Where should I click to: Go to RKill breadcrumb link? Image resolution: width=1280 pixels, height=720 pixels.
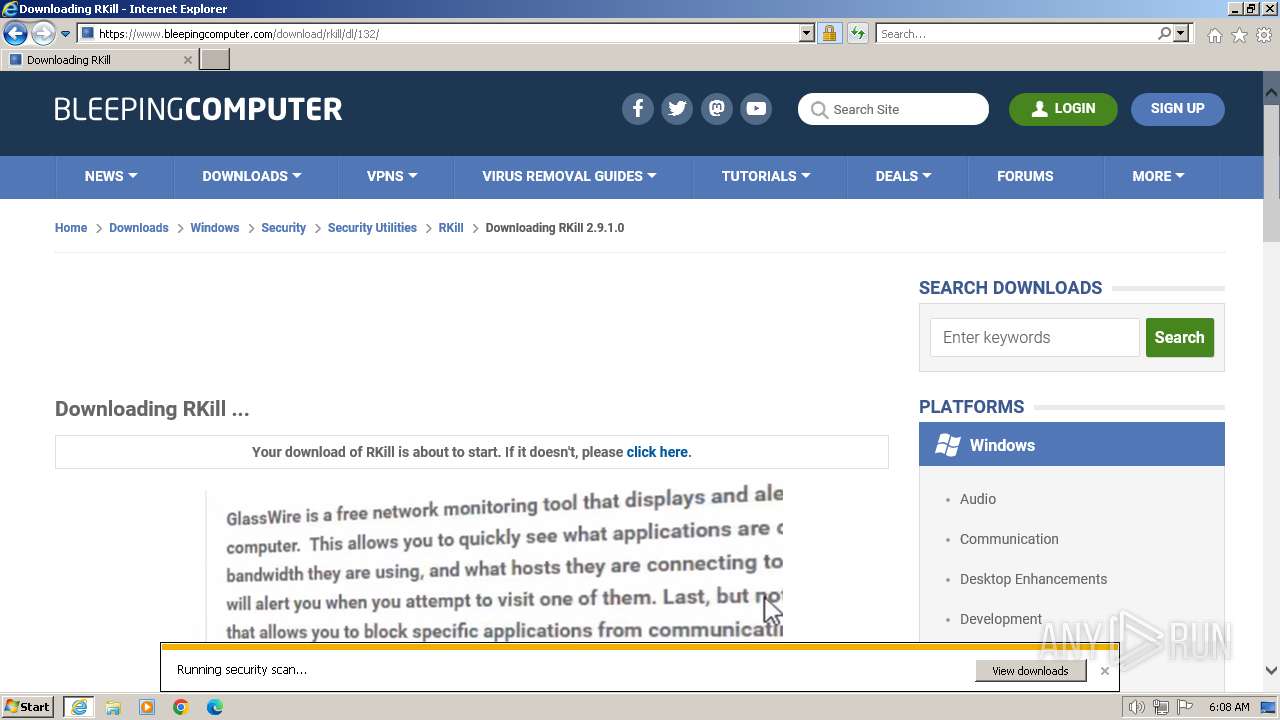451,228
